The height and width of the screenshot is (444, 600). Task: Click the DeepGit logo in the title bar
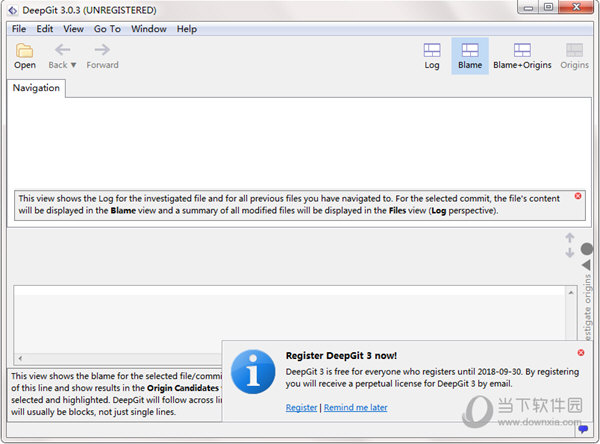[13, 10]
